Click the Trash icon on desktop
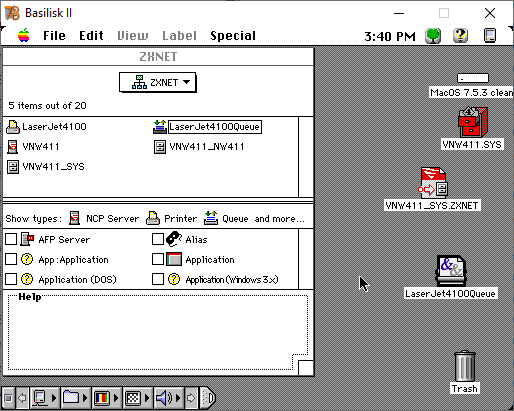 tap(465, 366)
